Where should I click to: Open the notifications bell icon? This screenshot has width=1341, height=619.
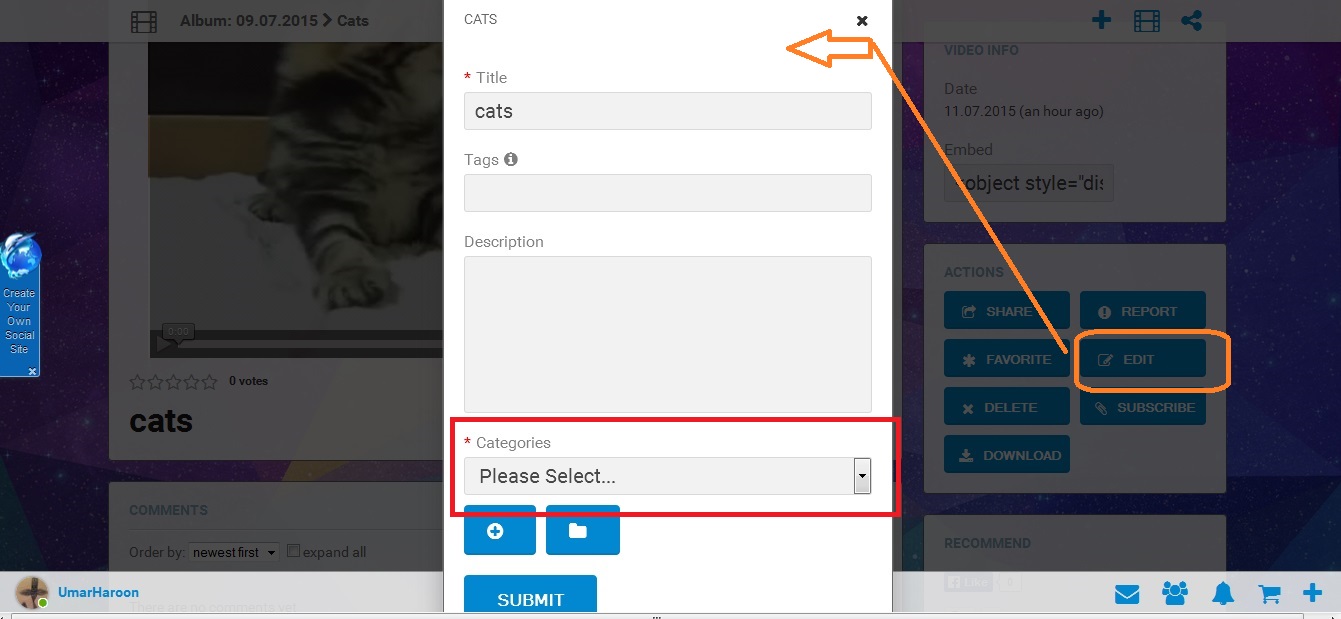(1222, 594)
